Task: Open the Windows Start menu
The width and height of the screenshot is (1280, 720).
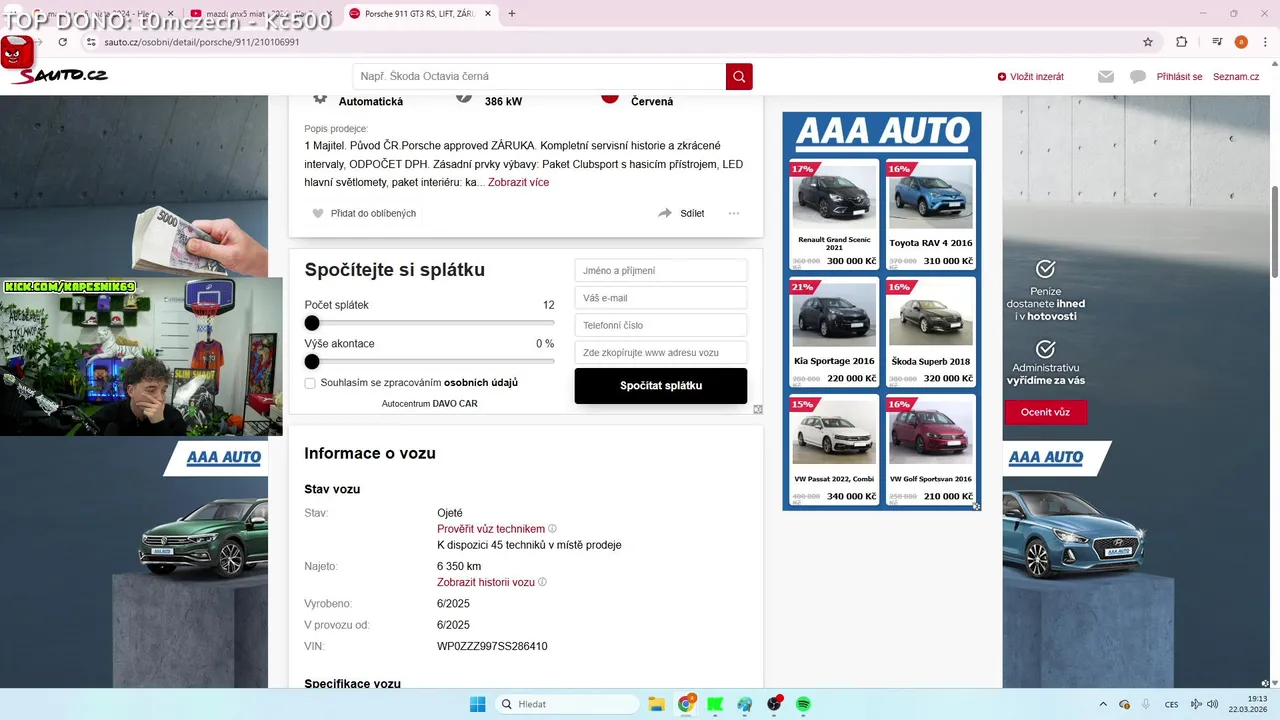Action: (477, 704)
